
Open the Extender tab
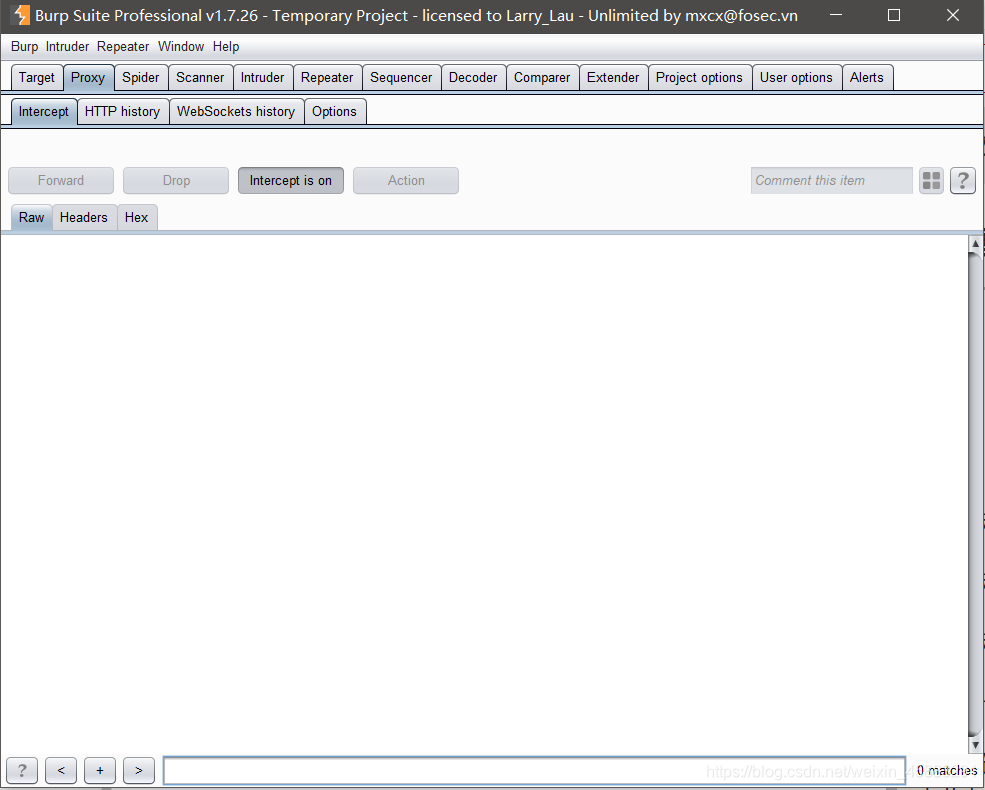(613, 78)
